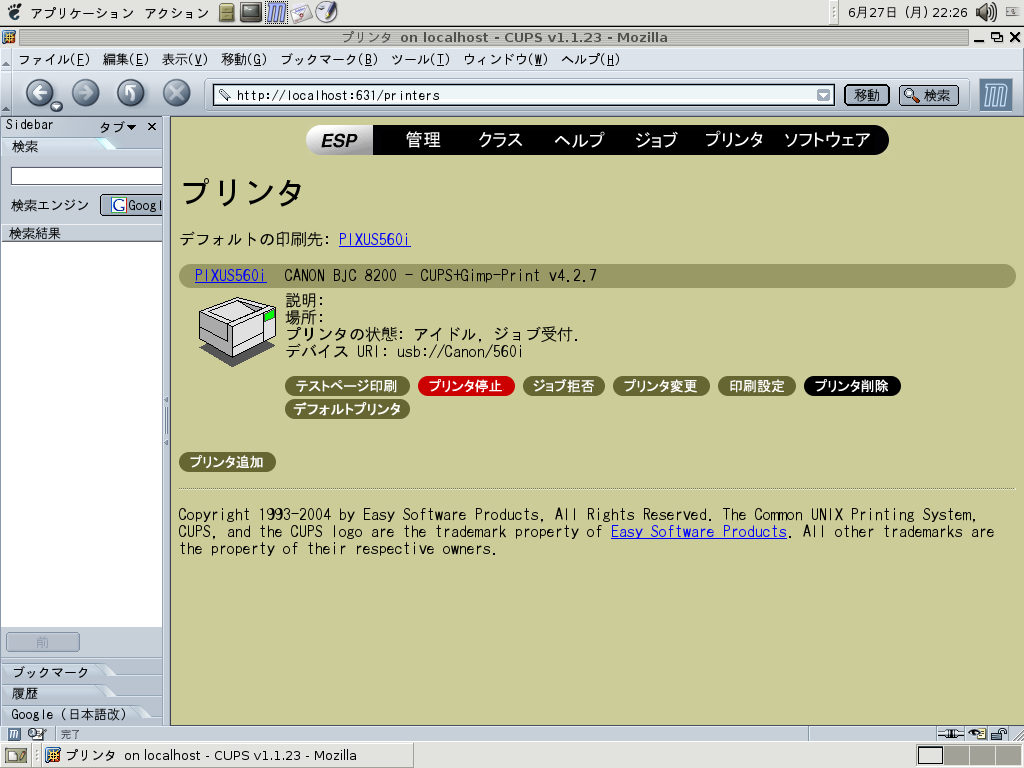Image resolution: width=1024 pixels, height=768 pixels.
Task: Click the red プリンタ停止 button
Action: 466,386
